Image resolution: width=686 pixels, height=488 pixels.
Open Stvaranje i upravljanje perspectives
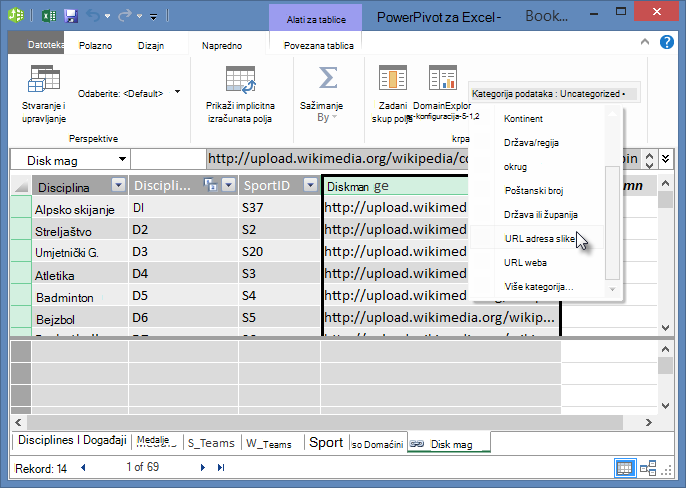coord(44,94)
